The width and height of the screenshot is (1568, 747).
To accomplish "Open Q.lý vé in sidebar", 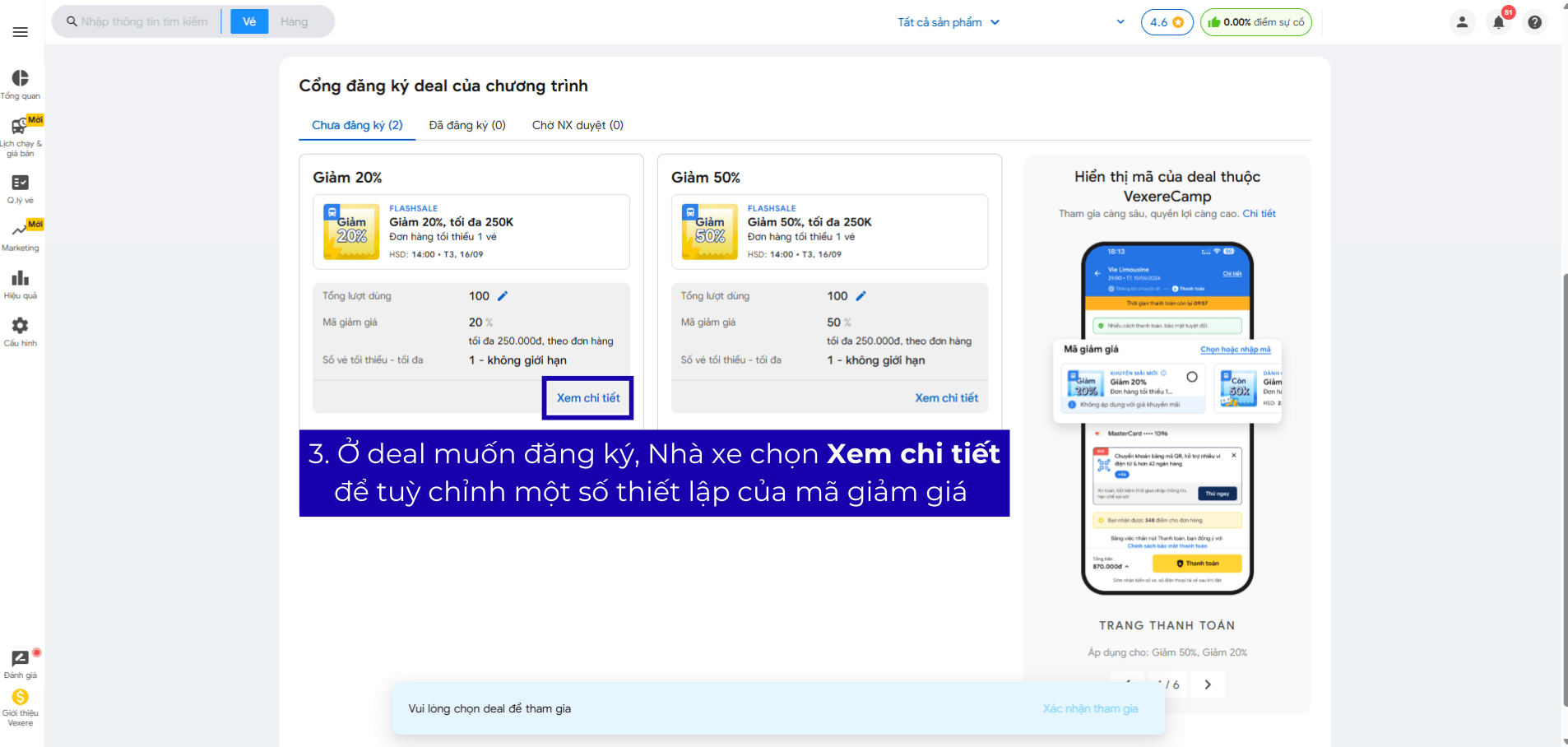I will tap(21, 188).
